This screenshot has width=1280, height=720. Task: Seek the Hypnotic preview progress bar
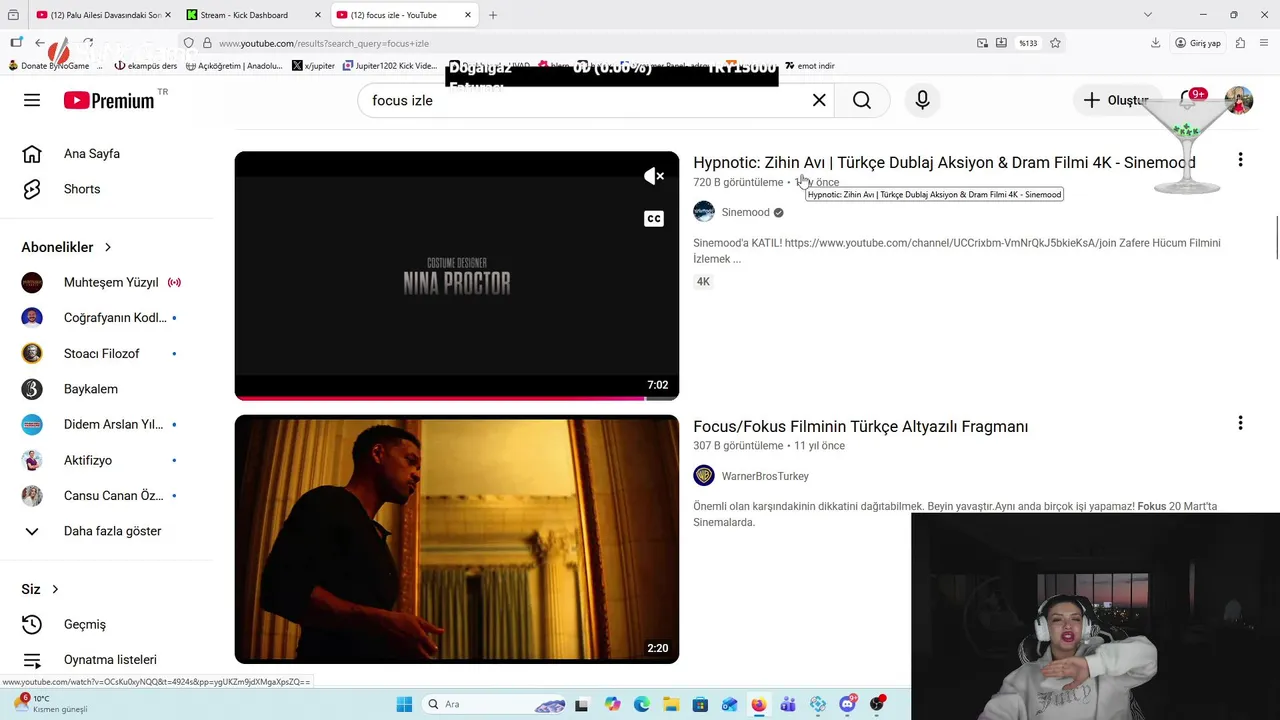click(x=457, y=398)
